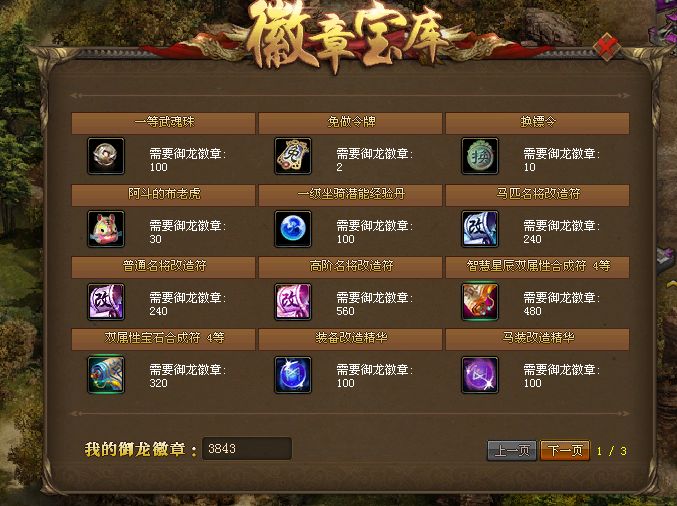This screenshot has width=677, height=506.
Task: Click the purple 马装改造精华 essence icon
Action: pos(480,374)
